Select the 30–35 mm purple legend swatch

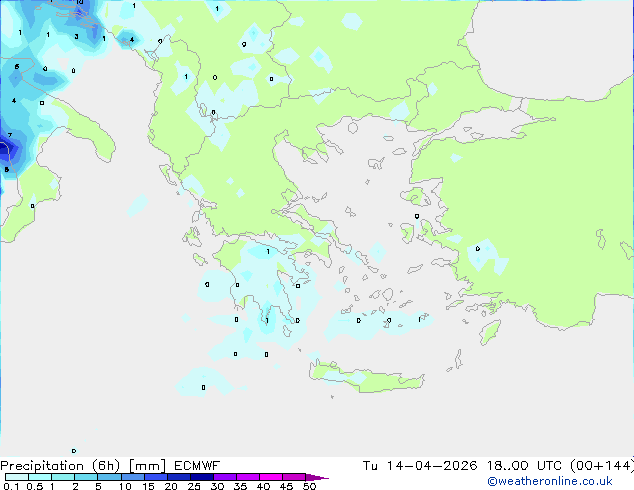tap(225, 477)
